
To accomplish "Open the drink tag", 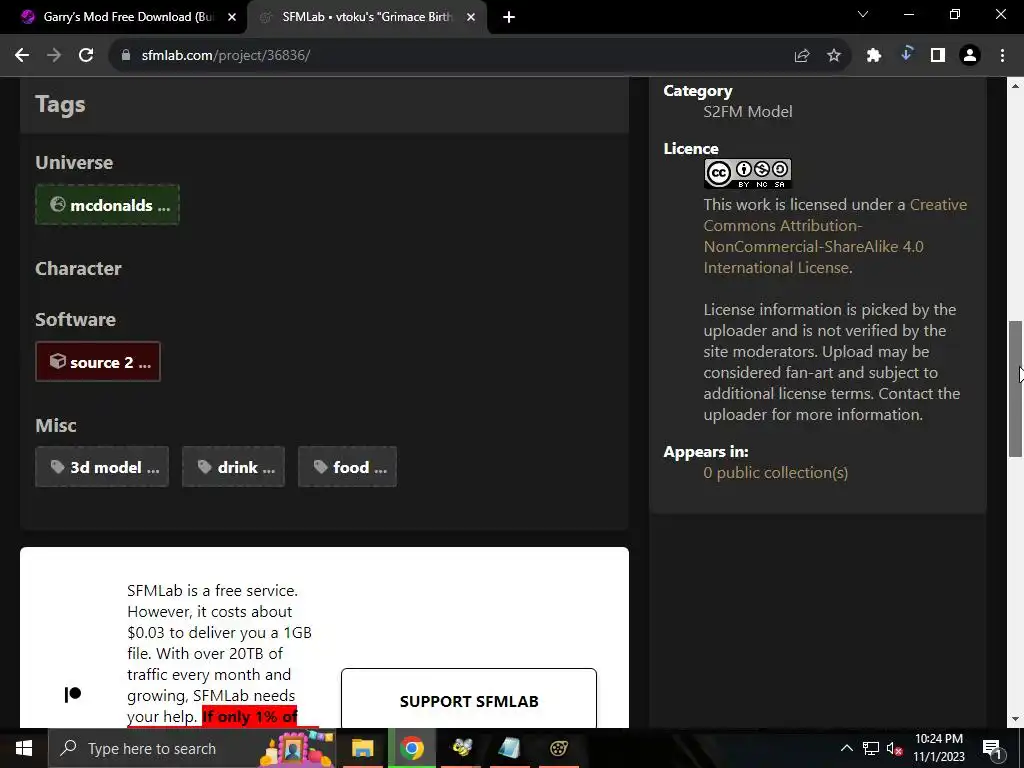I will pos(233,467).
